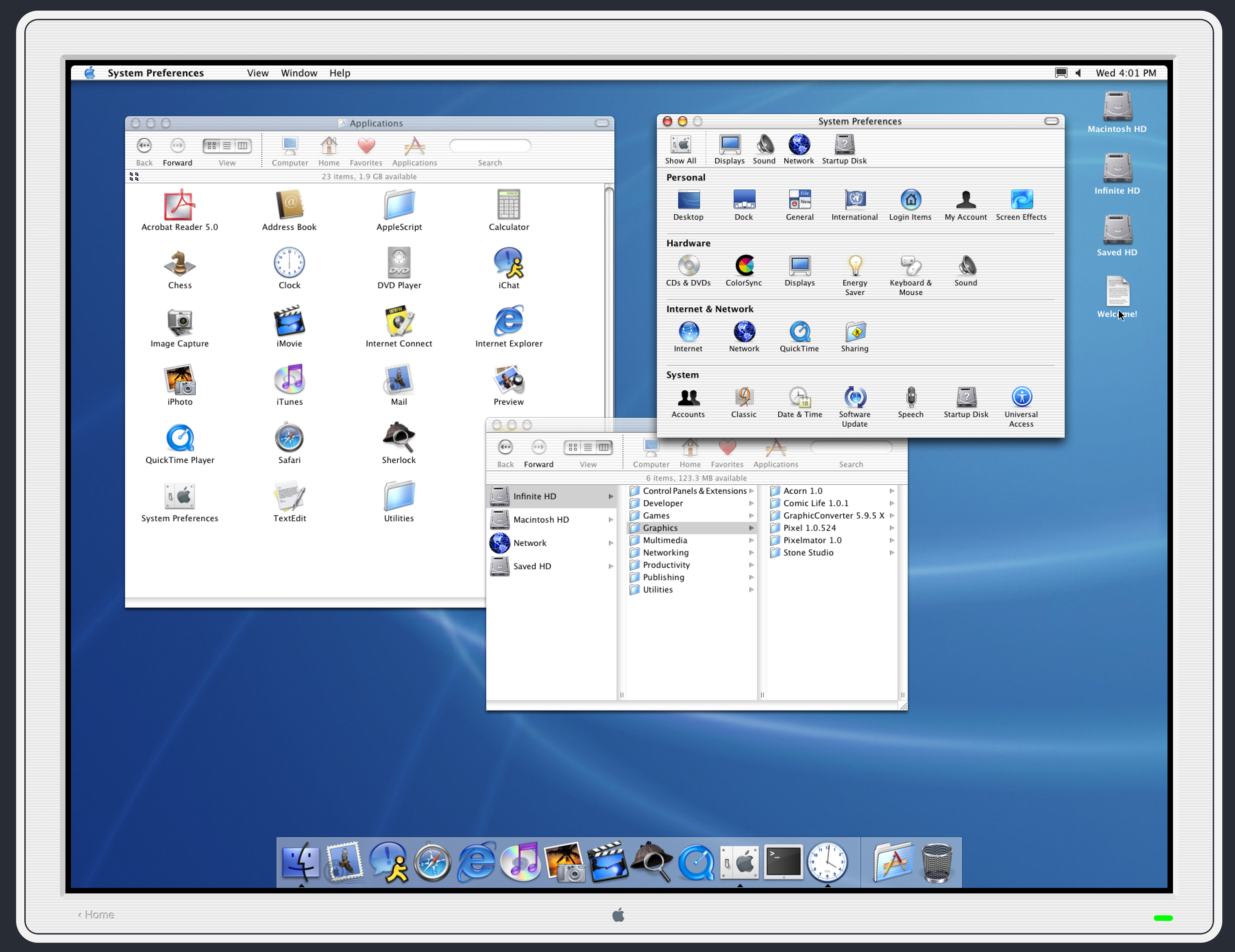Open QuickTime preferences pane
This screenshot has height=952, width=1235.
click(x=799, y=337)
